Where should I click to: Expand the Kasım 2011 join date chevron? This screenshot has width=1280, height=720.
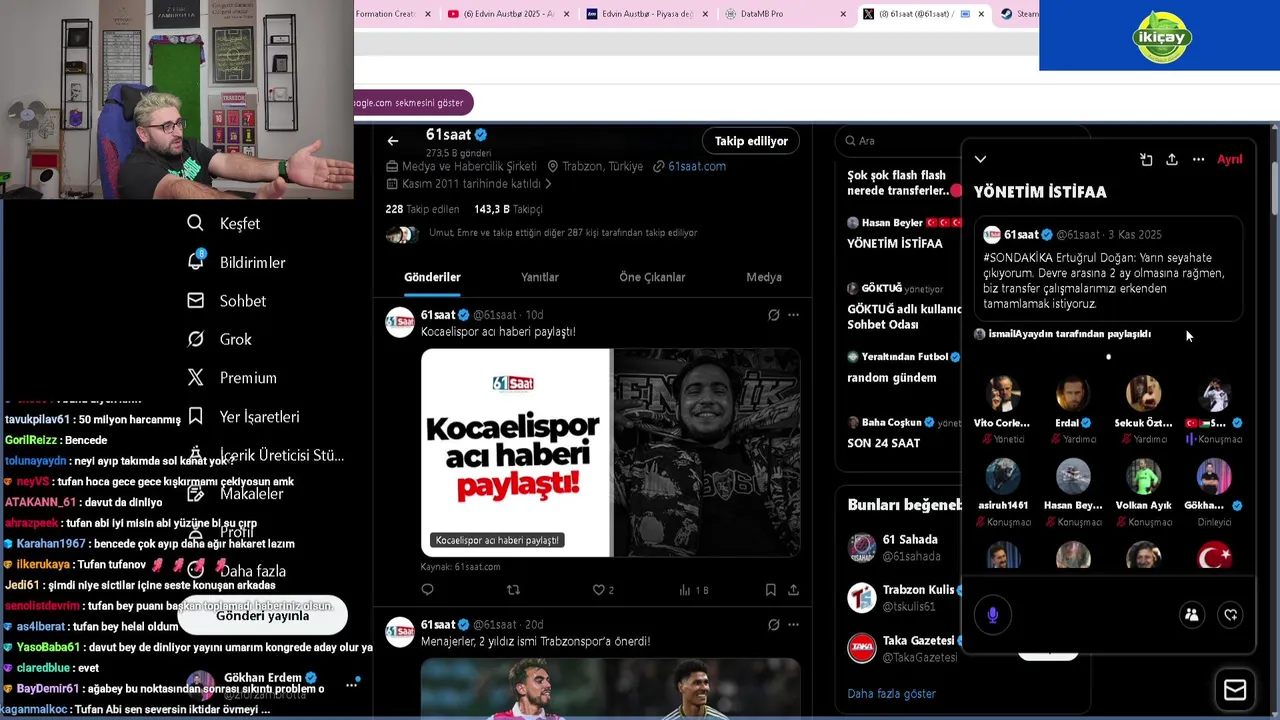click(x=547, y=184)
